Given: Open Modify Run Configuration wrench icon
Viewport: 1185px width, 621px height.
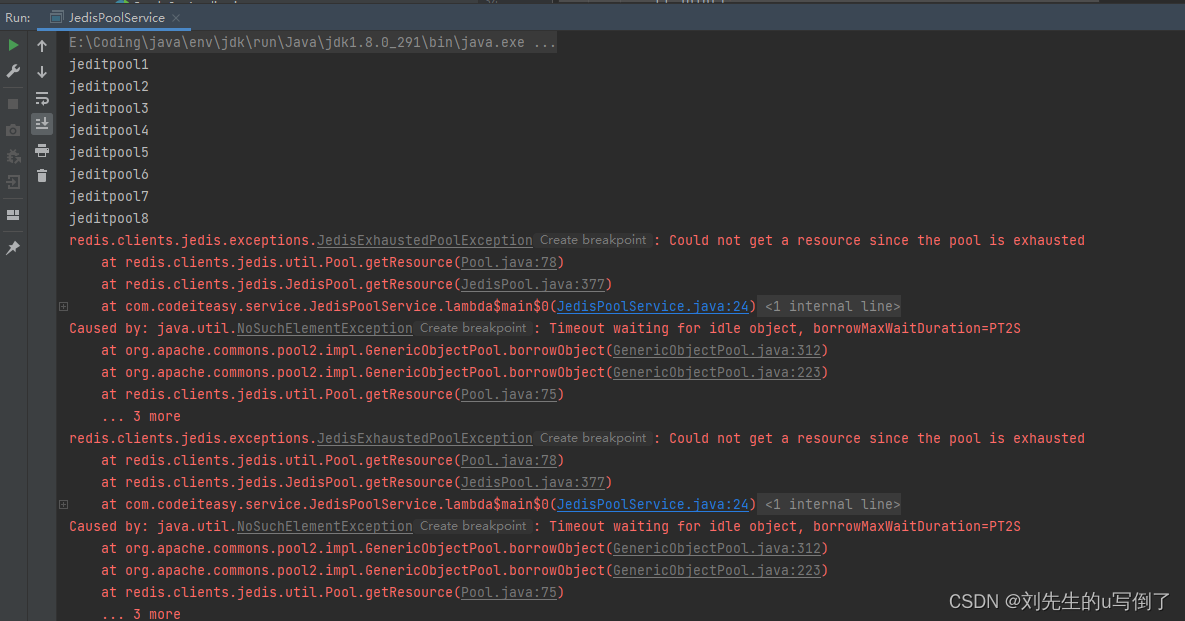Looking at the screenshot, I should (13, 71).
